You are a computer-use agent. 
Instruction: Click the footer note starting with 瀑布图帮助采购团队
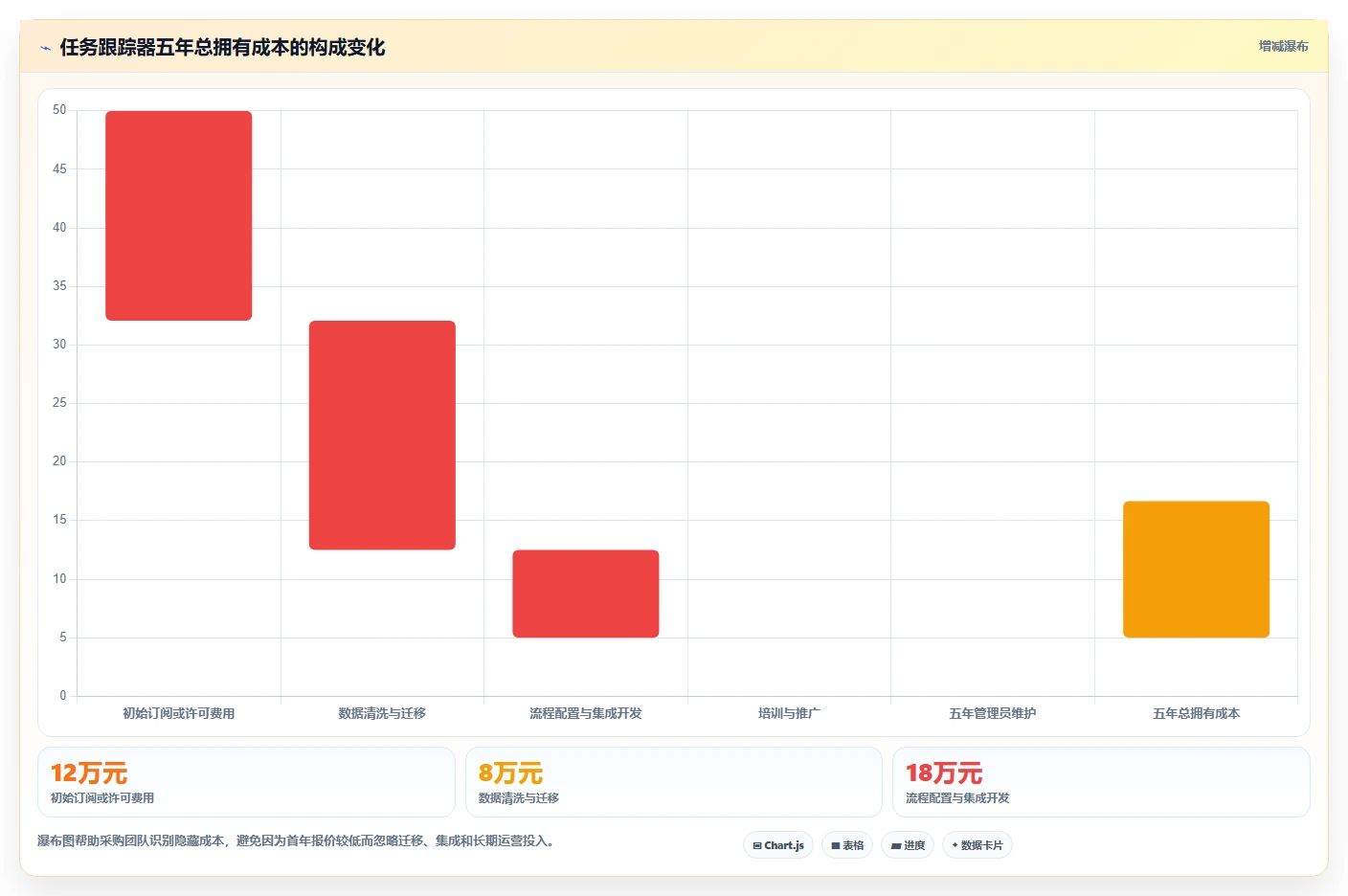pos(296,841)
